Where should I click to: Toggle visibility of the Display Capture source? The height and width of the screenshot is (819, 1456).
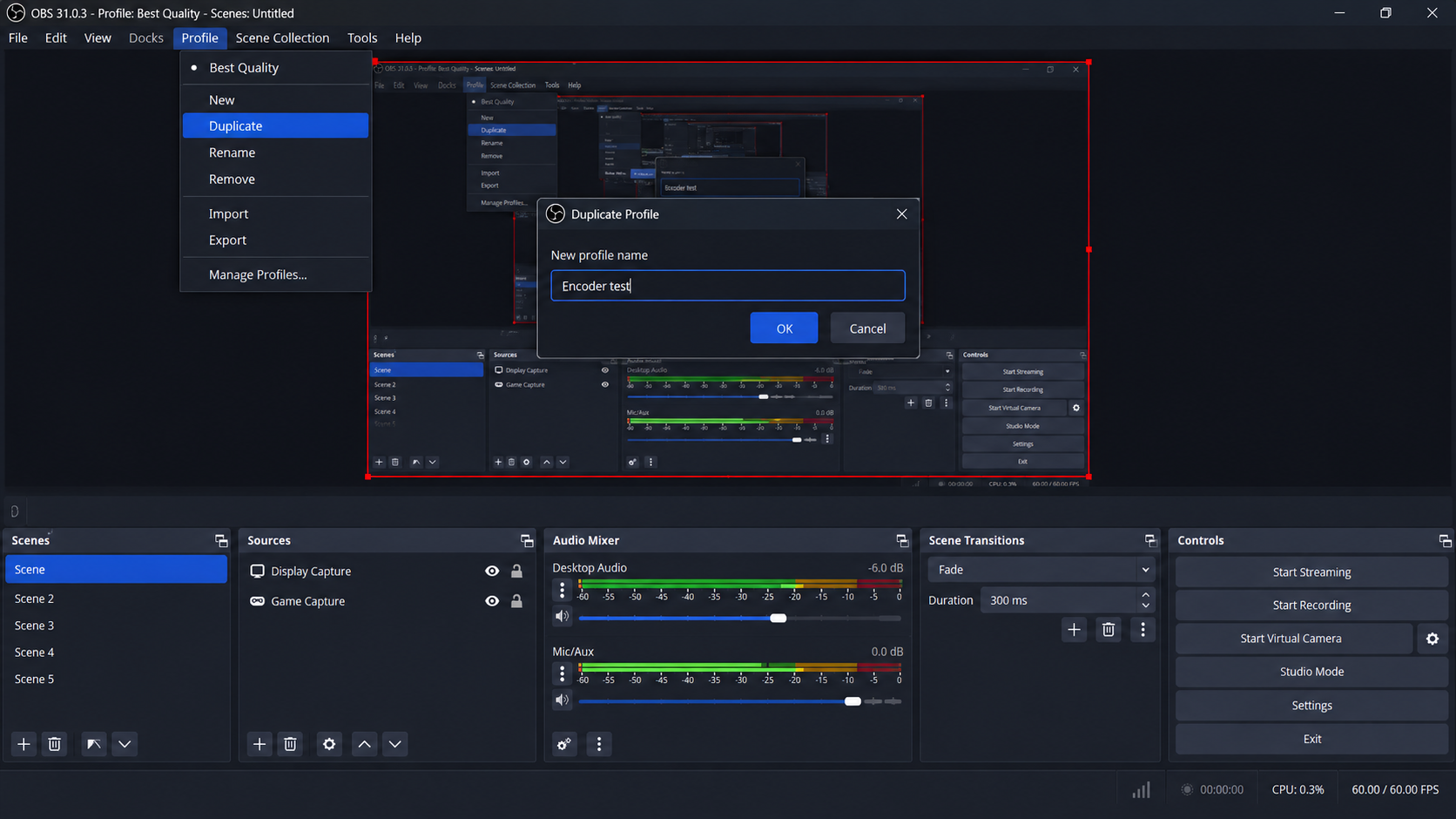tap(492, 572)
